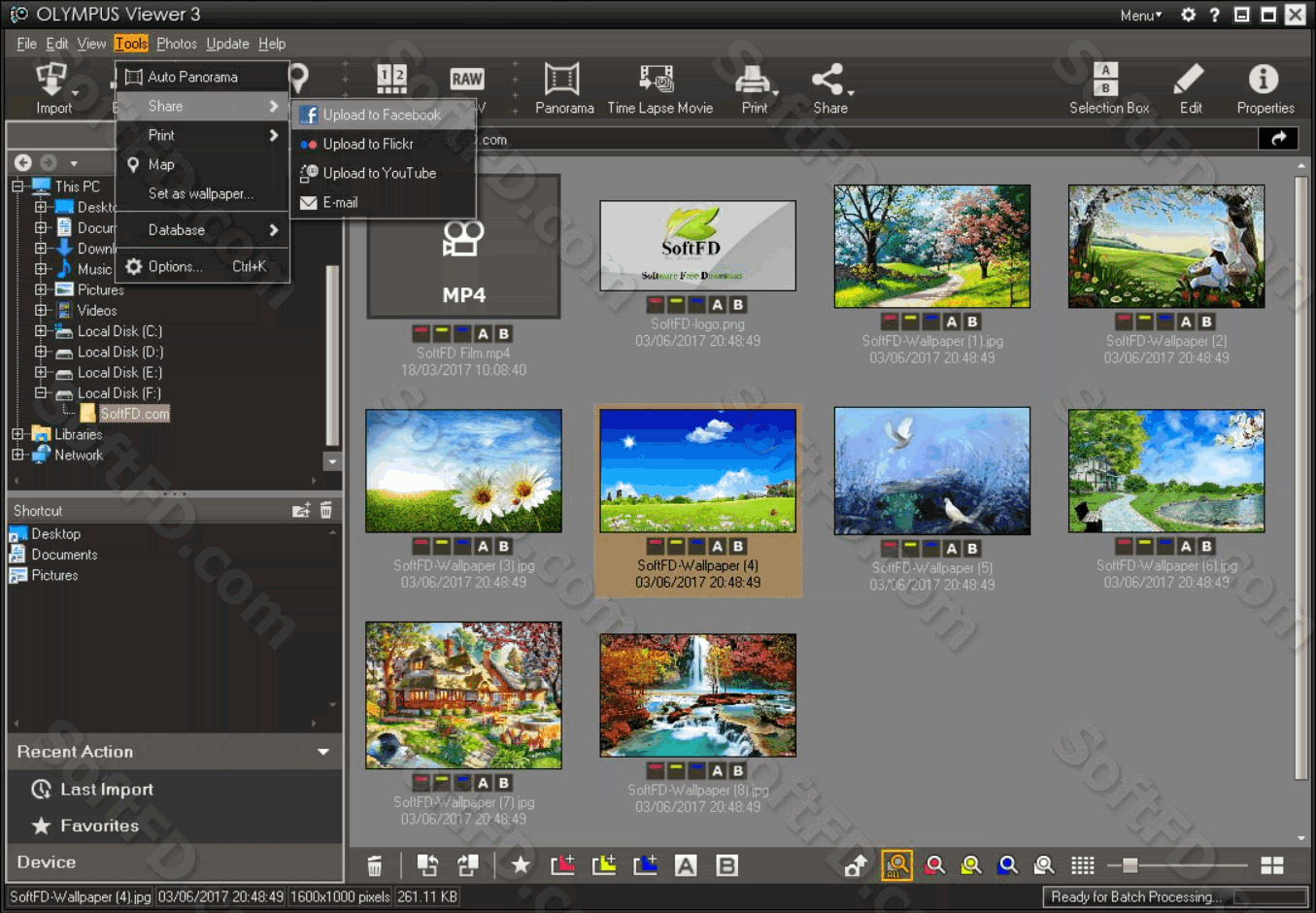
Task: Expand Local Disk (C:) tree node
Action: [41, 331]
